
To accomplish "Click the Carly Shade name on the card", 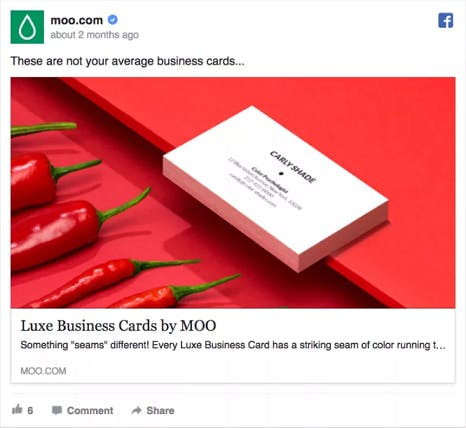I will (293, 167).
